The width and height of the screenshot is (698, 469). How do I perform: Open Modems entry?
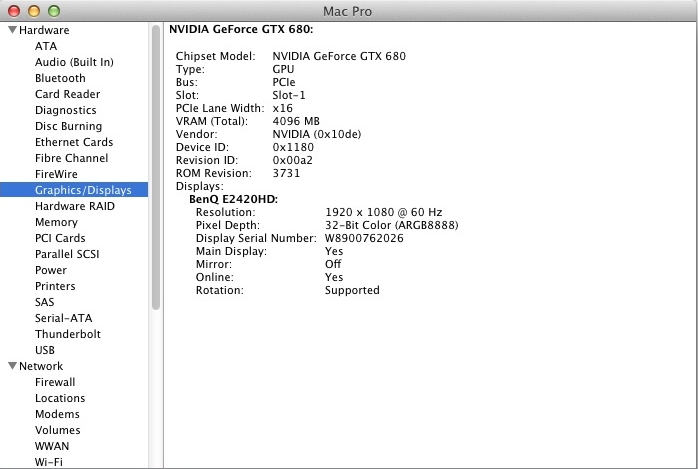(57, 415)
